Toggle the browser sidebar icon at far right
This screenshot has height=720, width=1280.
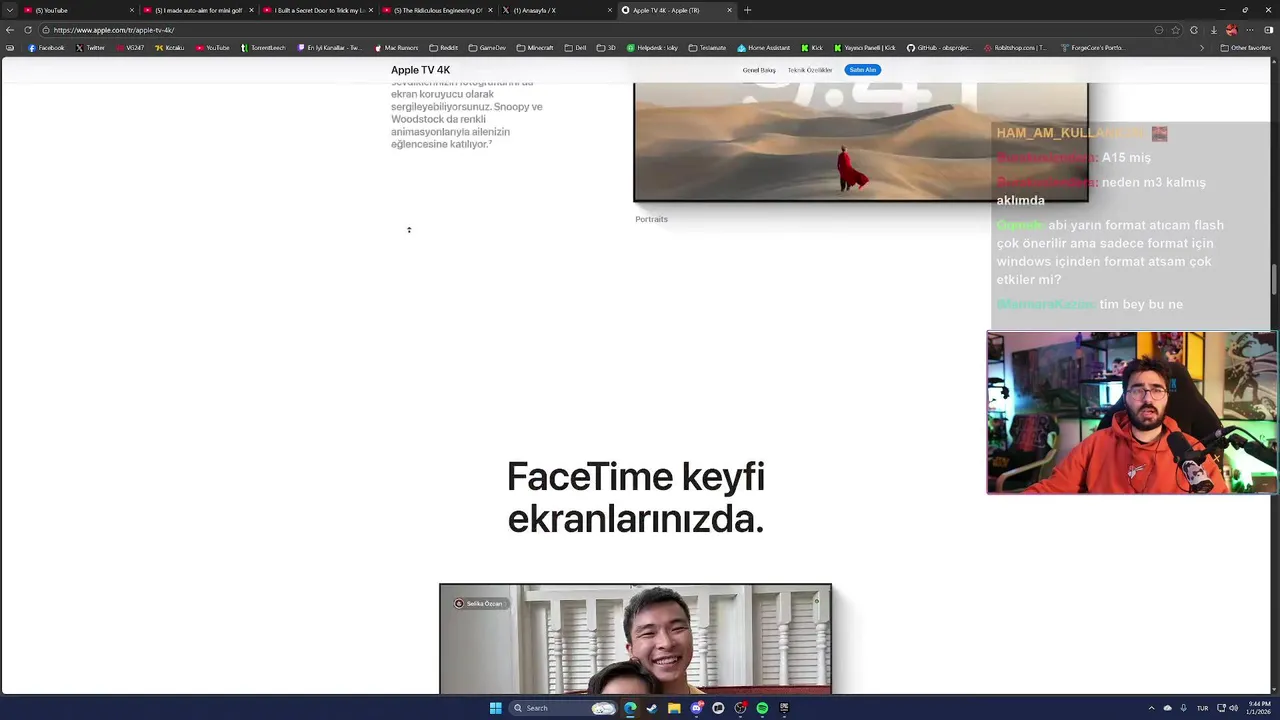(1269, 30)
